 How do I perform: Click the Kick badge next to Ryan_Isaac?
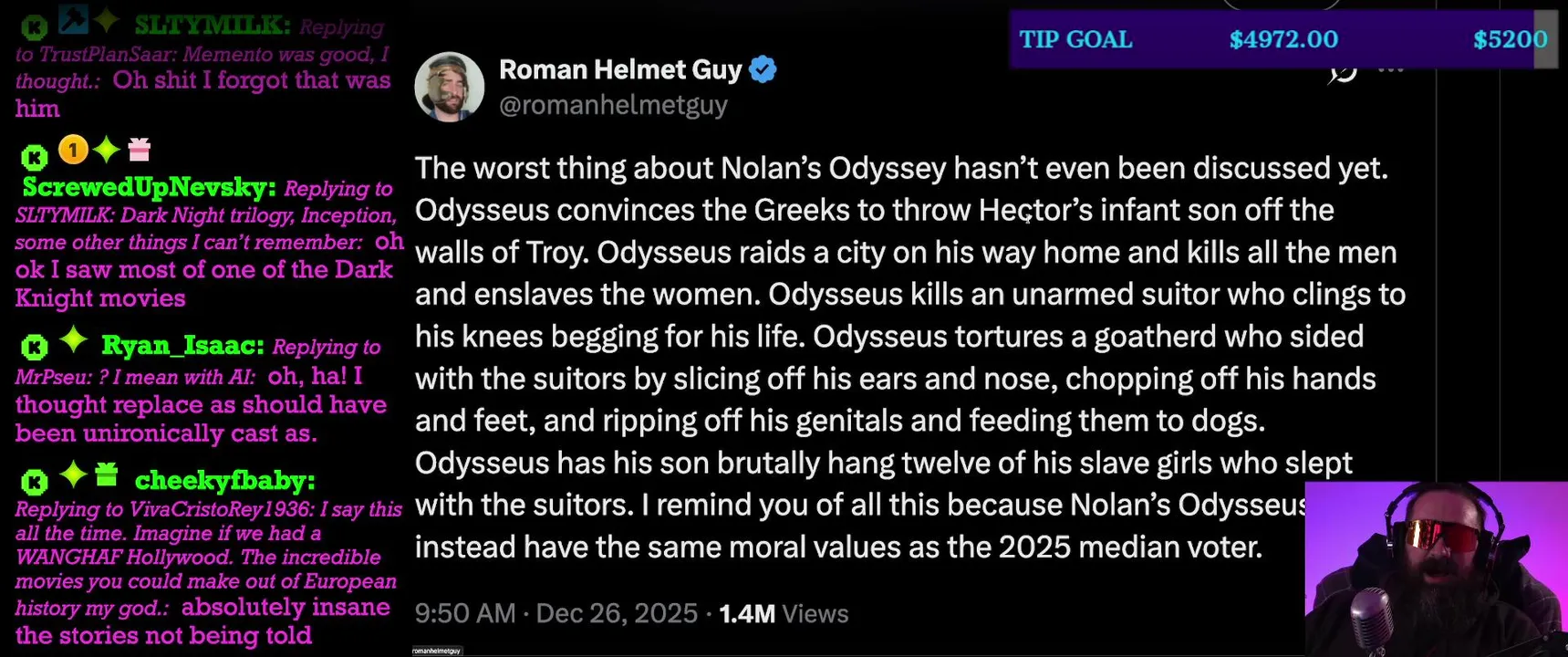35,347
